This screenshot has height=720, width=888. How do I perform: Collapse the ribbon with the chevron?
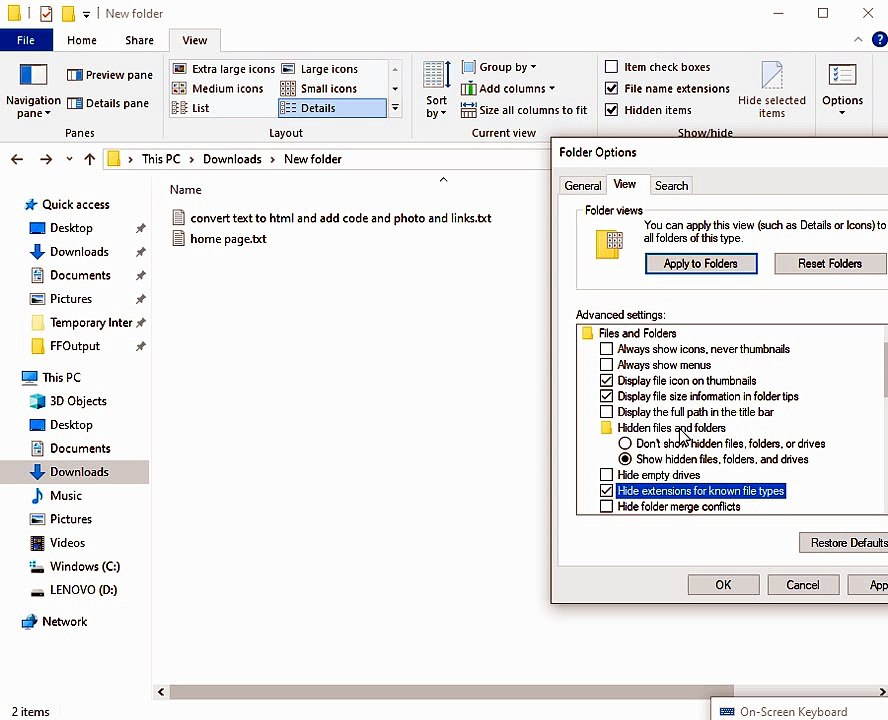[858, 40]
